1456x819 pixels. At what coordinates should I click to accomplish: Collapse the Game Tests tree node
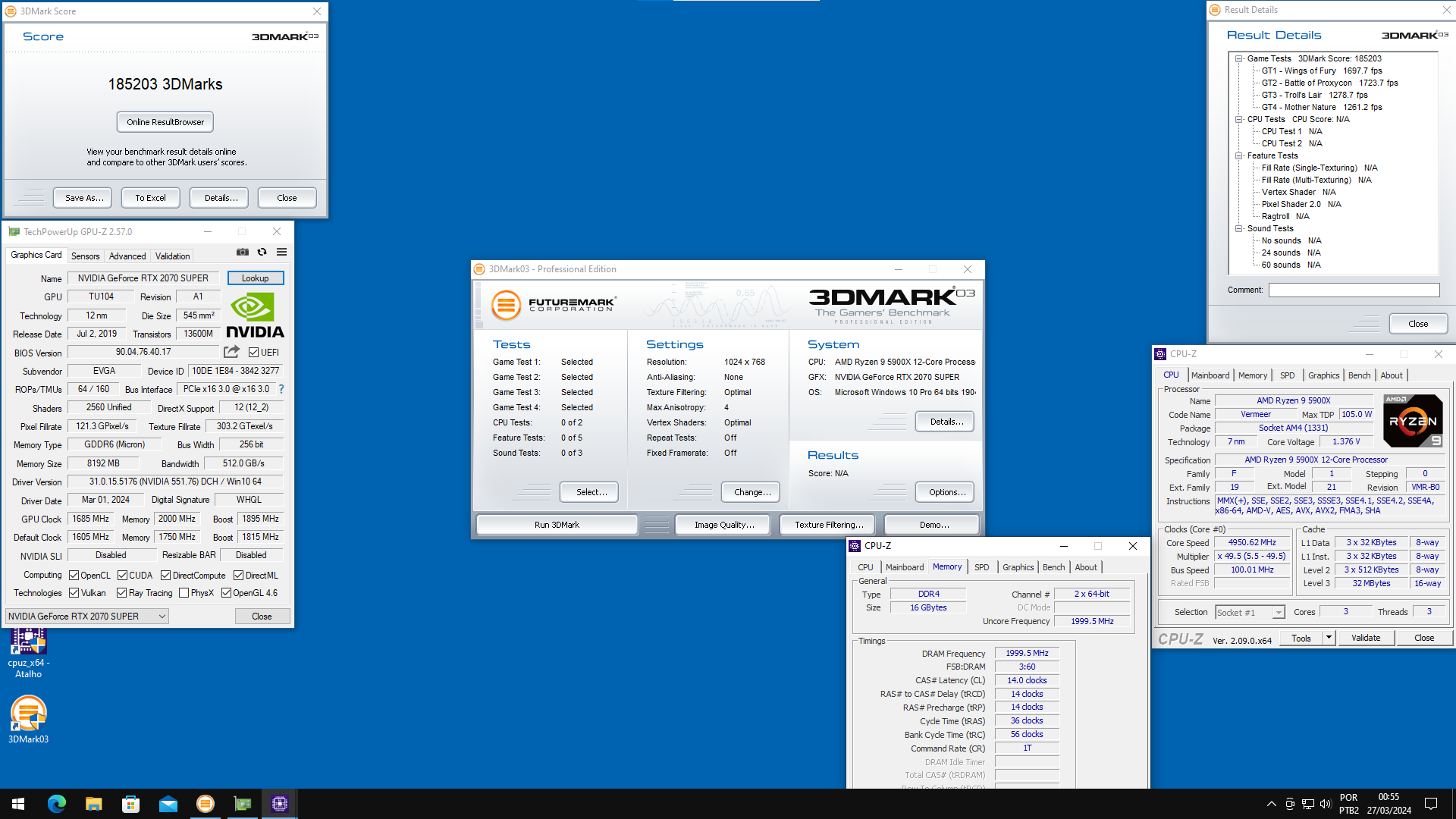point(1238,58)
